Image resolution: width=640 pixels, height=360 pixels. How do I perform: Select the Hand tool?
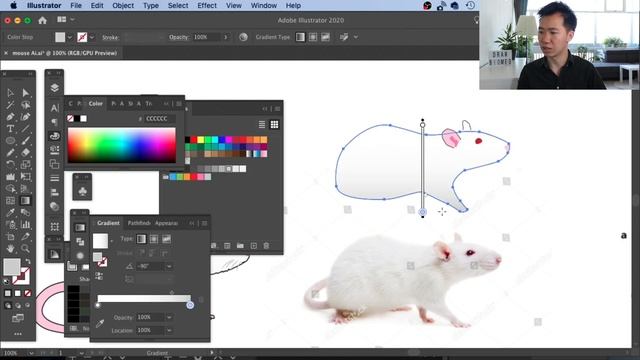[x=10, y=248]
